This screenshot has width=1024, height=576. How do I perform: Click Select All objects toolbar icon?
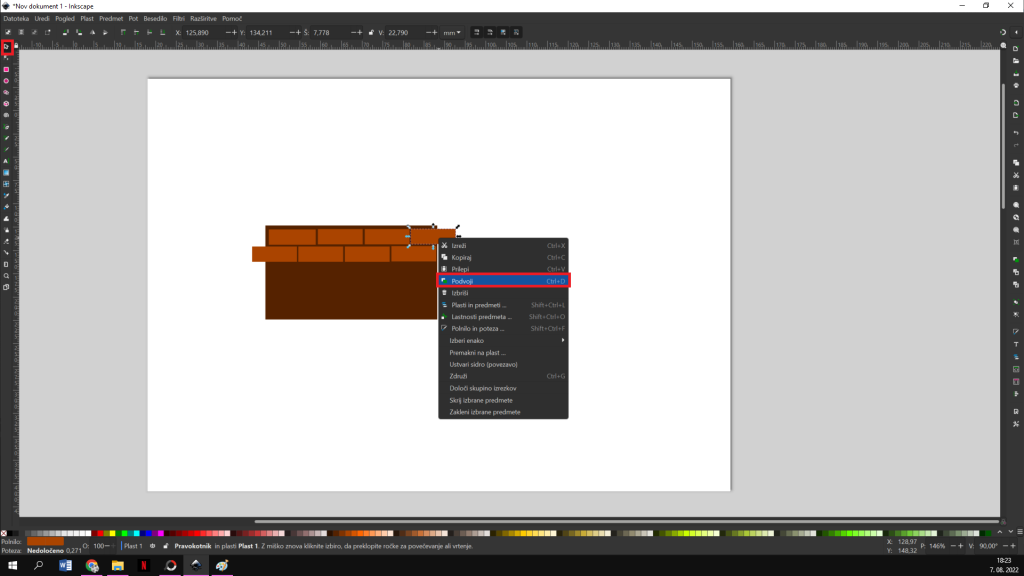tap(8, 32)
